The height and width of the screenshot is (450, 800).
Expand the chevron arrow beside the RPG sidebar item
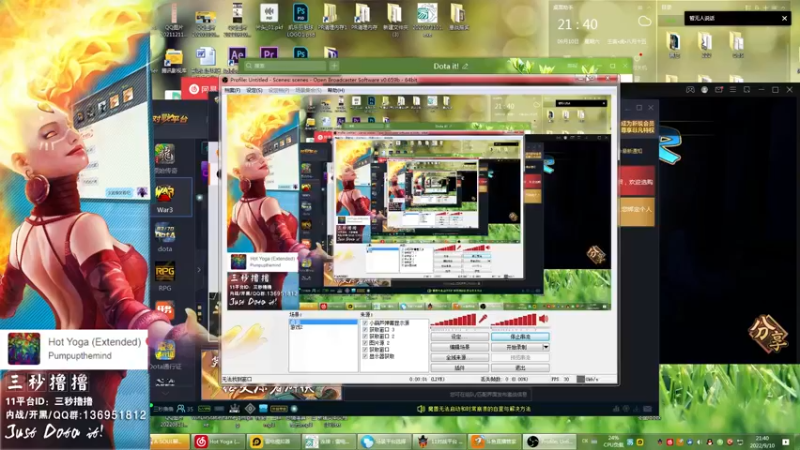[x=199, y=269]
